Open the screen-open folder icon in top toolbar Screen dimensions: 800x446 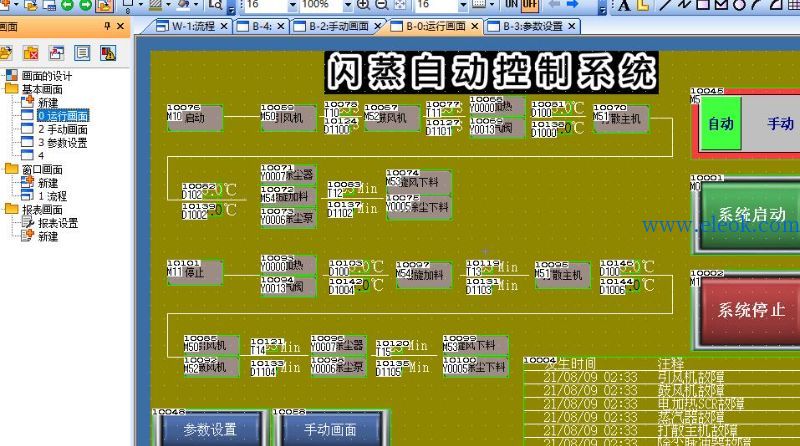30,5
